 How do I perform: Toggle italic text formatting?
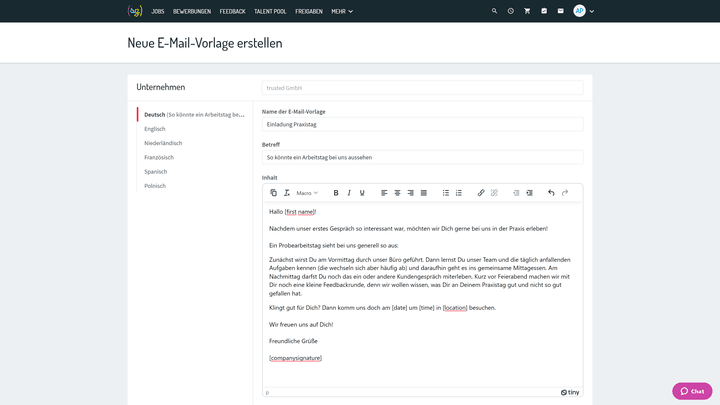[349, 193]
